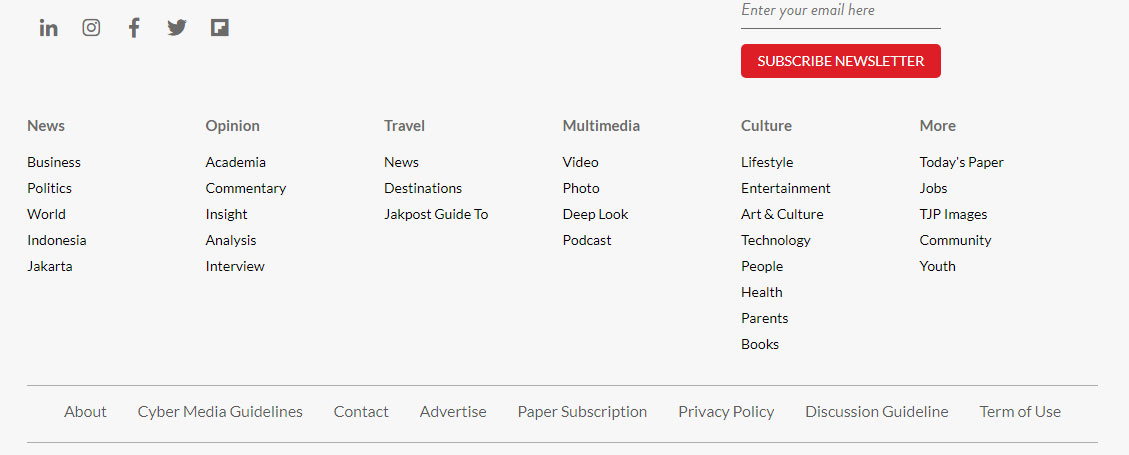
Task: Open Jakpost Guide To link
Action: click(x=436, y=214)
